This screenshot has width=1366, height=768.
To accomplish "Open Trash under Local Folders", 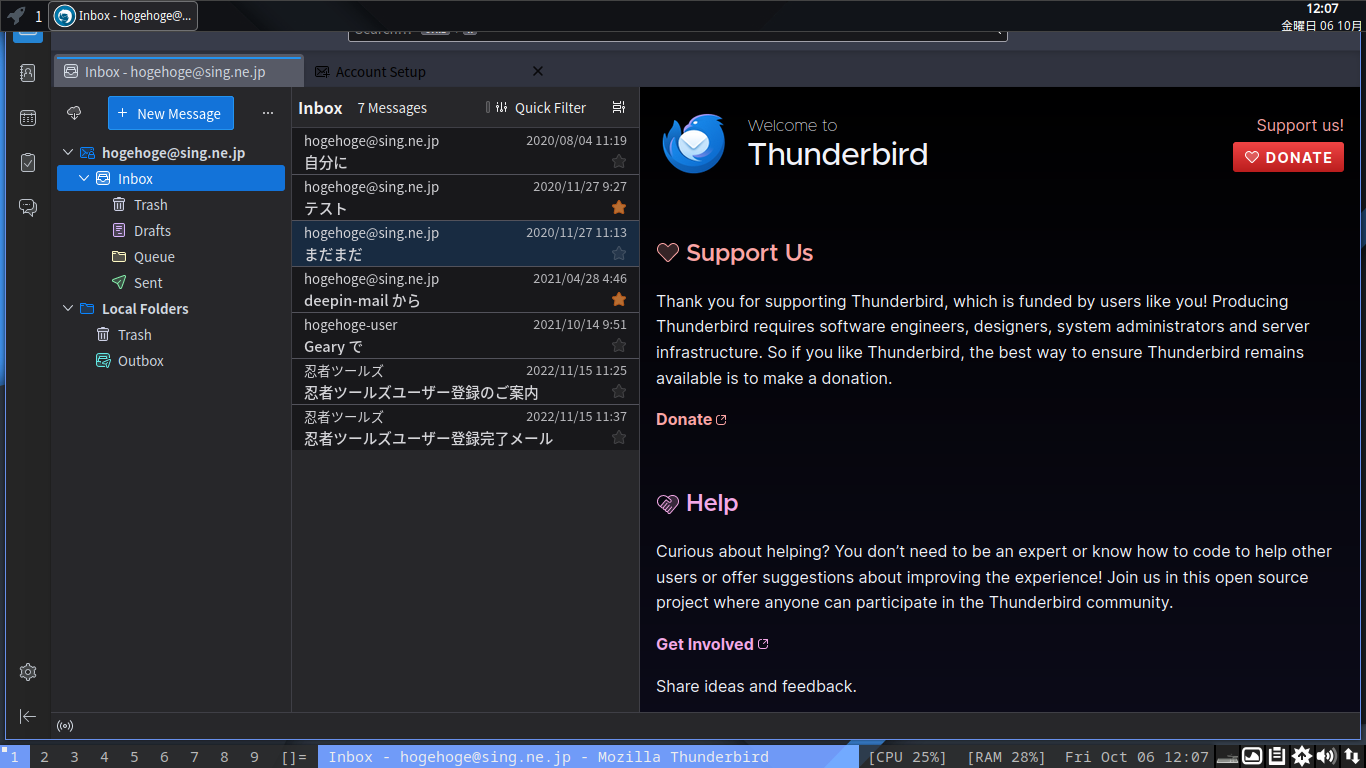I will click(171, 335).
